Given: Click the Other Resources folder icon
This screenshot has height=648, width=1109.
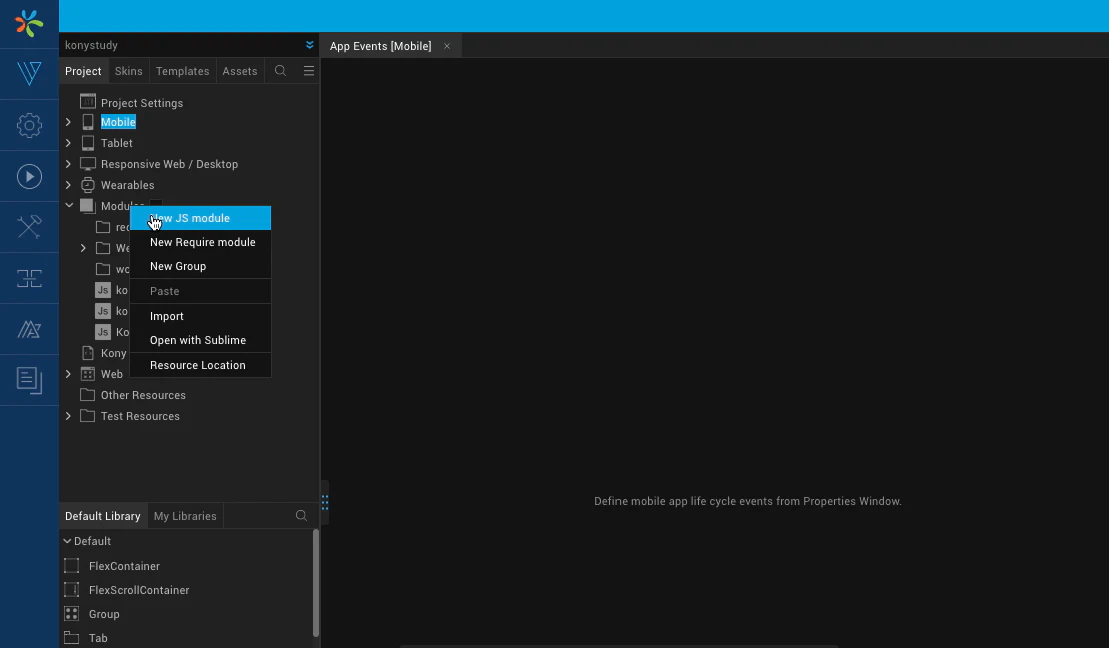Looking at the screenshot, I should click(x=88, y=395).
